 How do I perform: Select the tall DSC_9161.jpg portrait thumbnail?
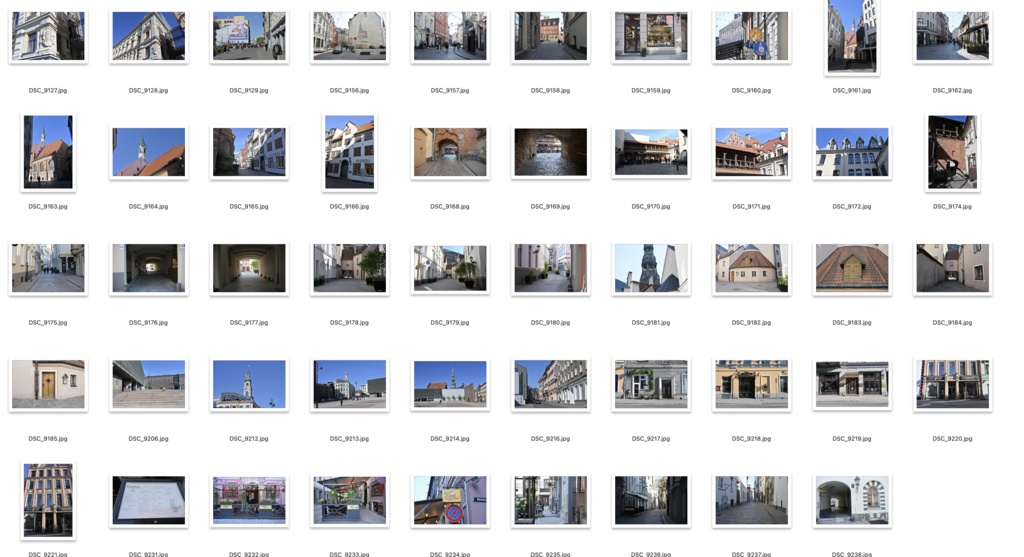pos(852,36)
